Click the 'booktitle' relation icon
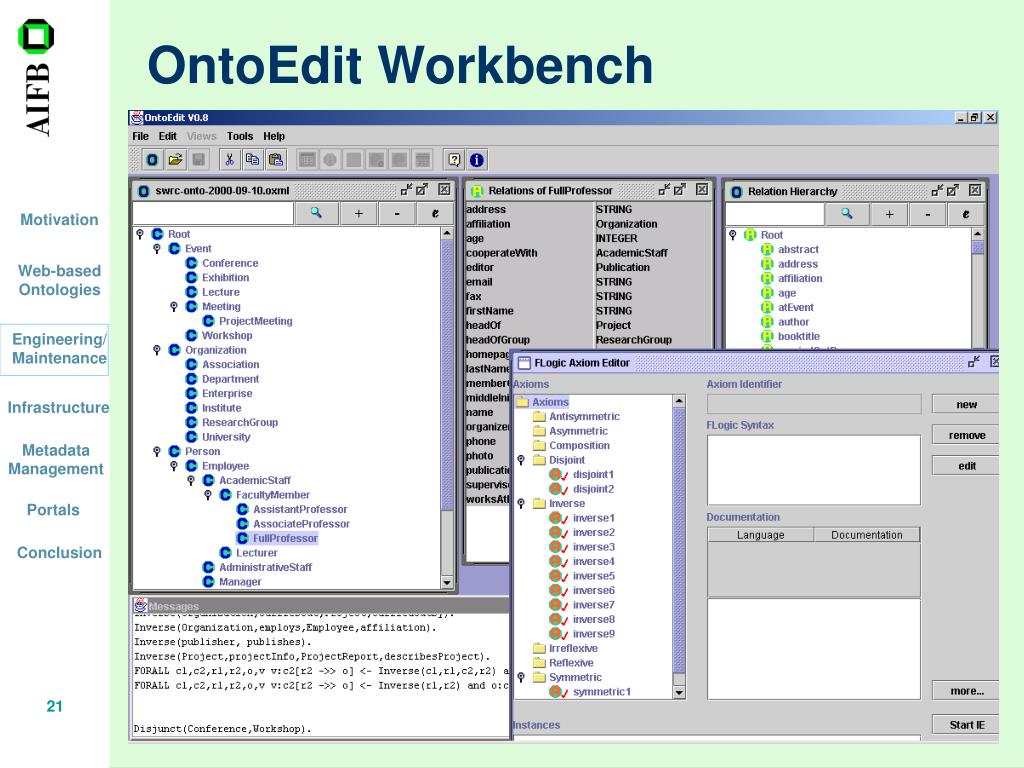This screenshot has height=768, width=1024. coord(767,336)
